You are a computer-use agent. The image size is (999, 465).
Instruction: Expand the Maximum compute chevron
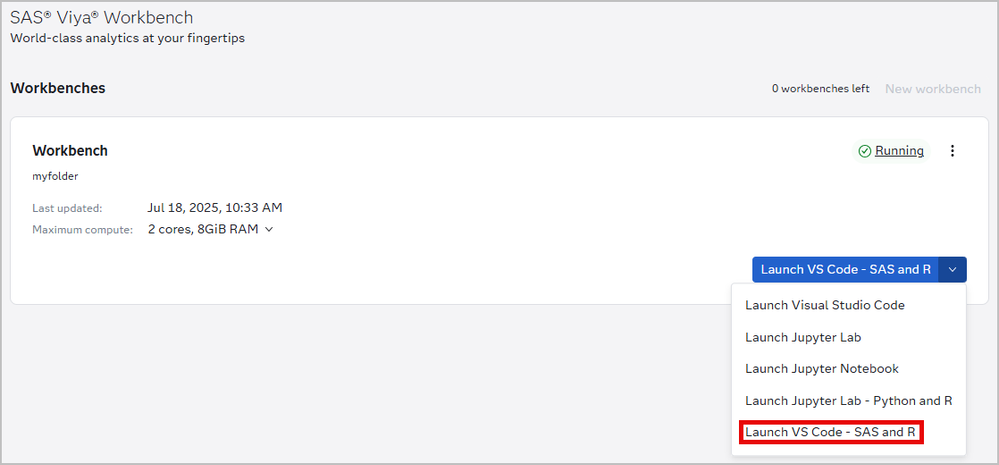point(269,230)
